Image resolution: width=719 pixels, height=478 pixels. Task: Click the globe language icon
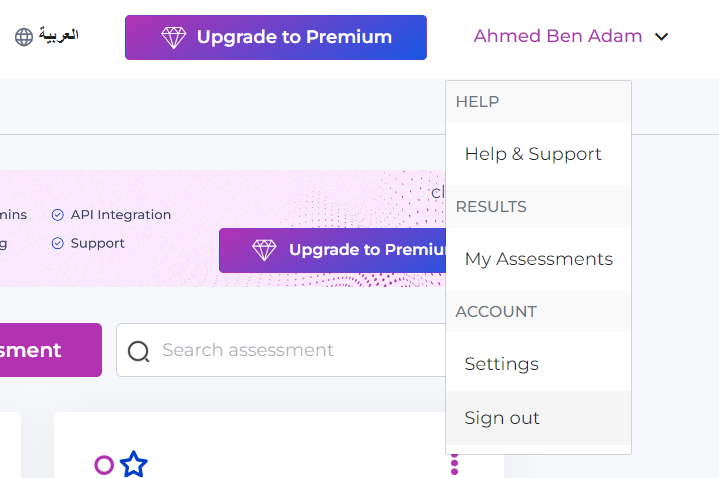(x=24, y=37)
